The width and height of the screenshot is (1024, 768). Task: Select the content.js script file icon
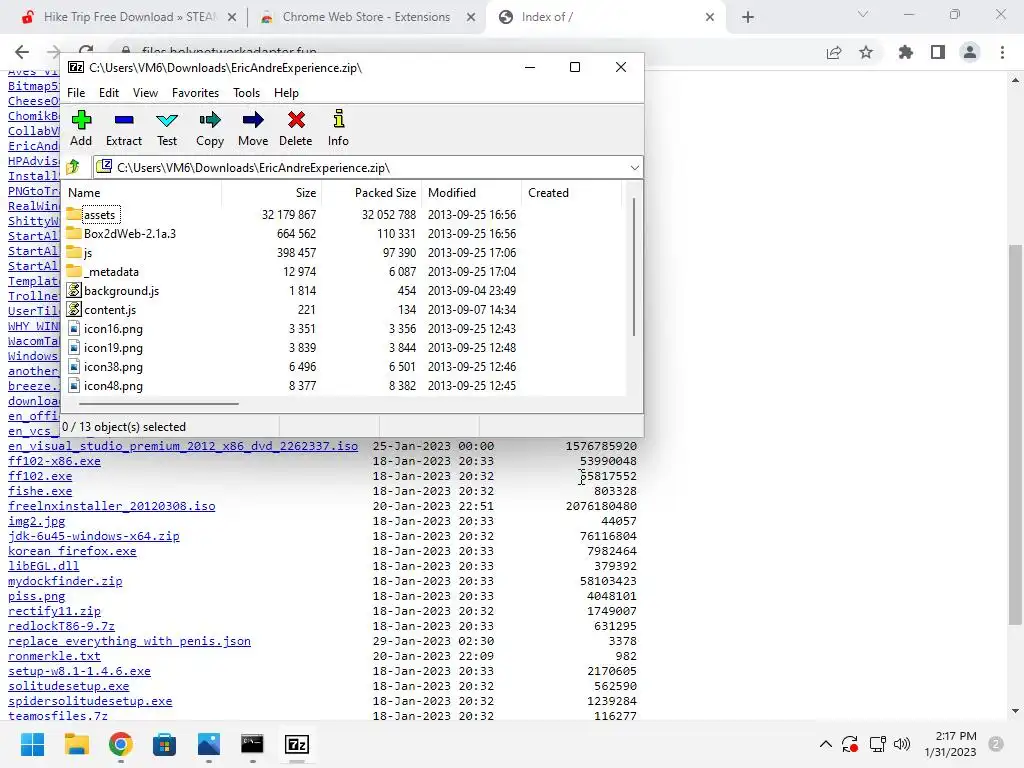[x=74, y=309]
